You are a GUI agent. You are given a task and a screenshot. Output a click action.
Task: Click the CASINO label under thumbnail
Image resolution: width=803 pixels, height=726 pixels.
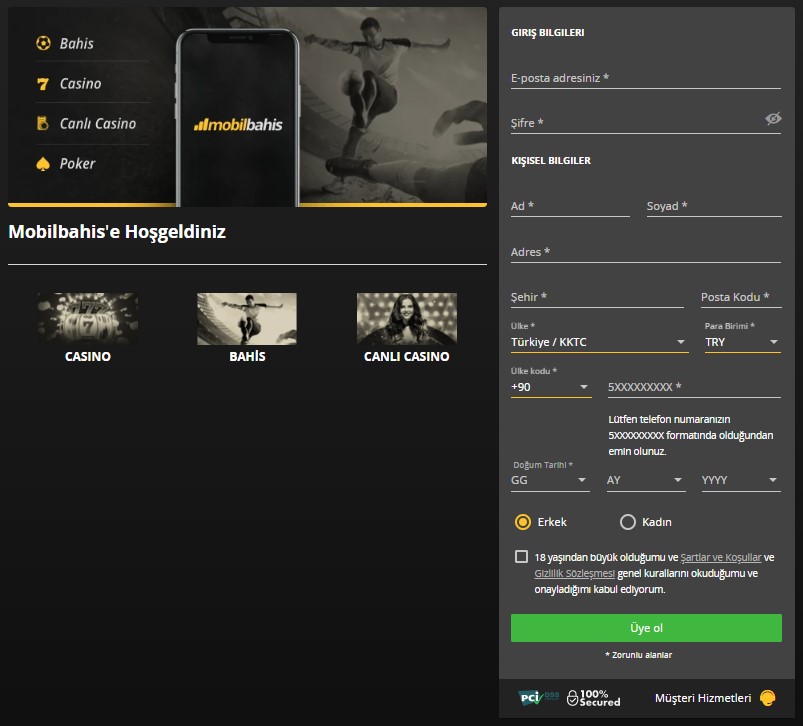pyautogui.click(x=88, y=356)
